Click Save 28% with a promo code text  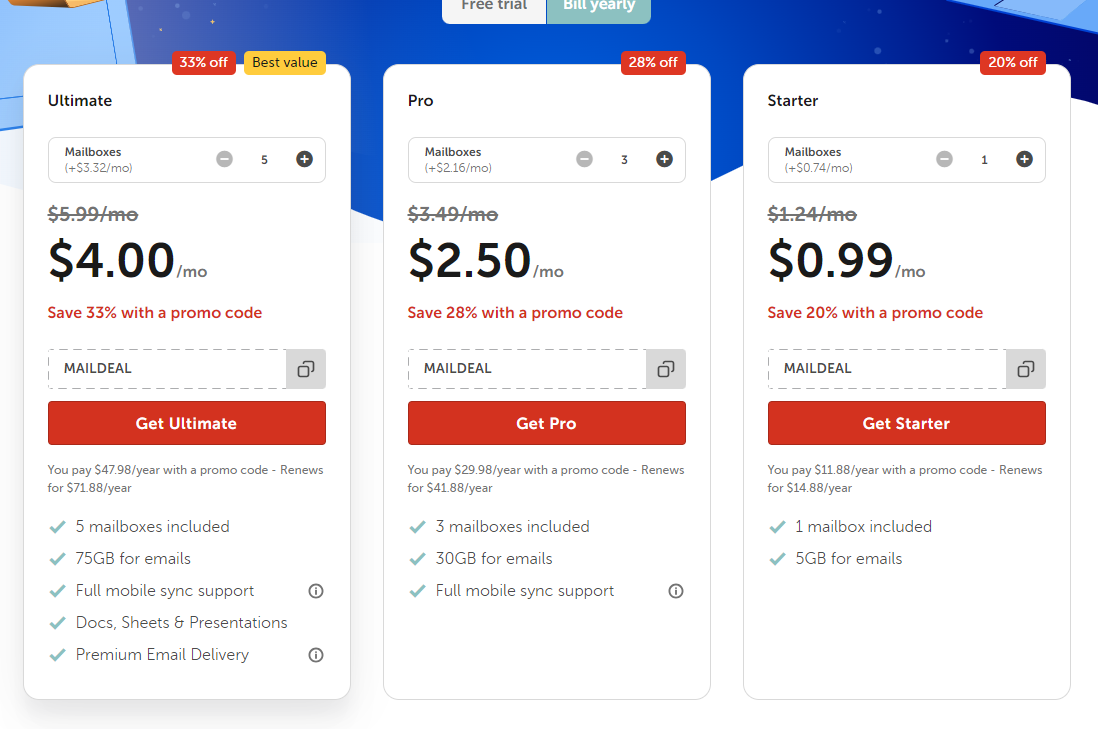[515, 313]
